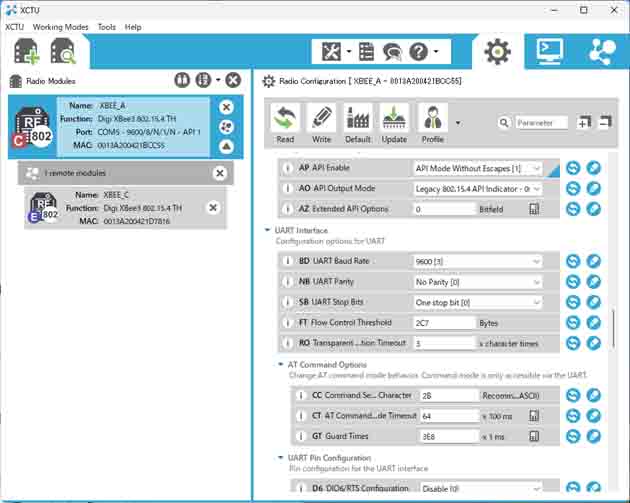Remove all radio modules with X icon
Image resolution: width=630 pixels, height=503 pixels.
tap(233, 80)
